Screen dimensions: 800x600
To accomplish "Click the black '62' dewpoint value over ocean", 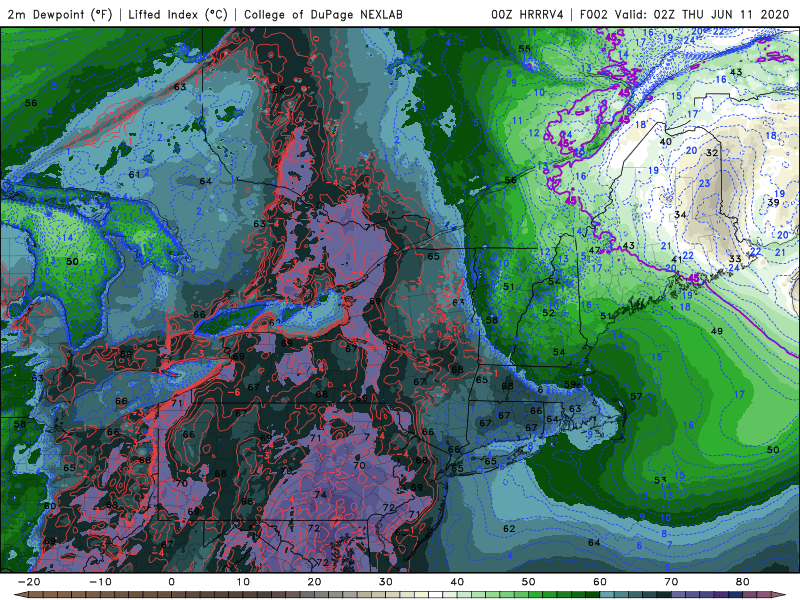I will pyautogui.click(x=509, y=529).
